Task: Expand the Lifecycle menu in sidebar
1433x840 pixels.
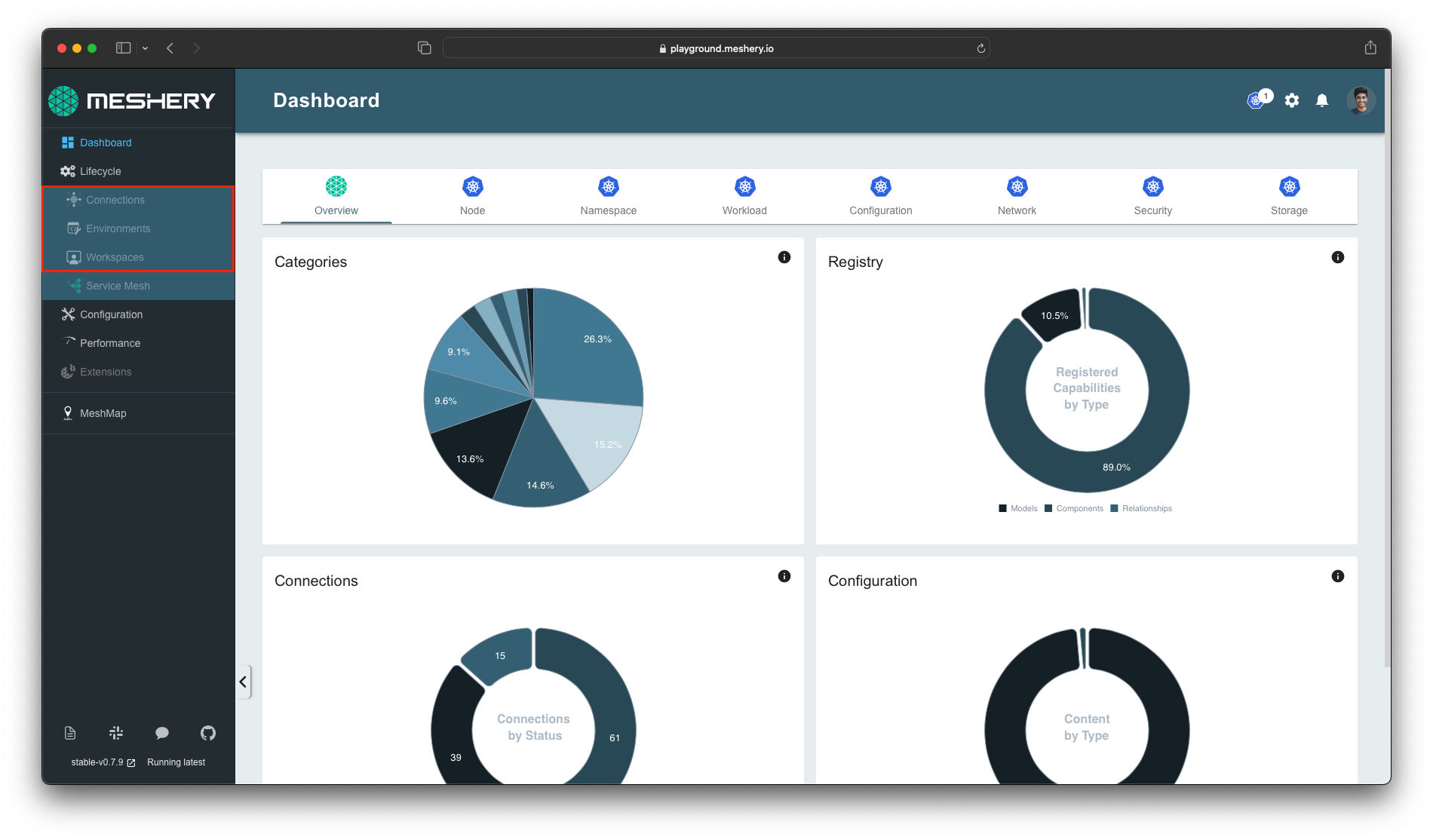Action: pyautogui.click(x=100, y=171)
